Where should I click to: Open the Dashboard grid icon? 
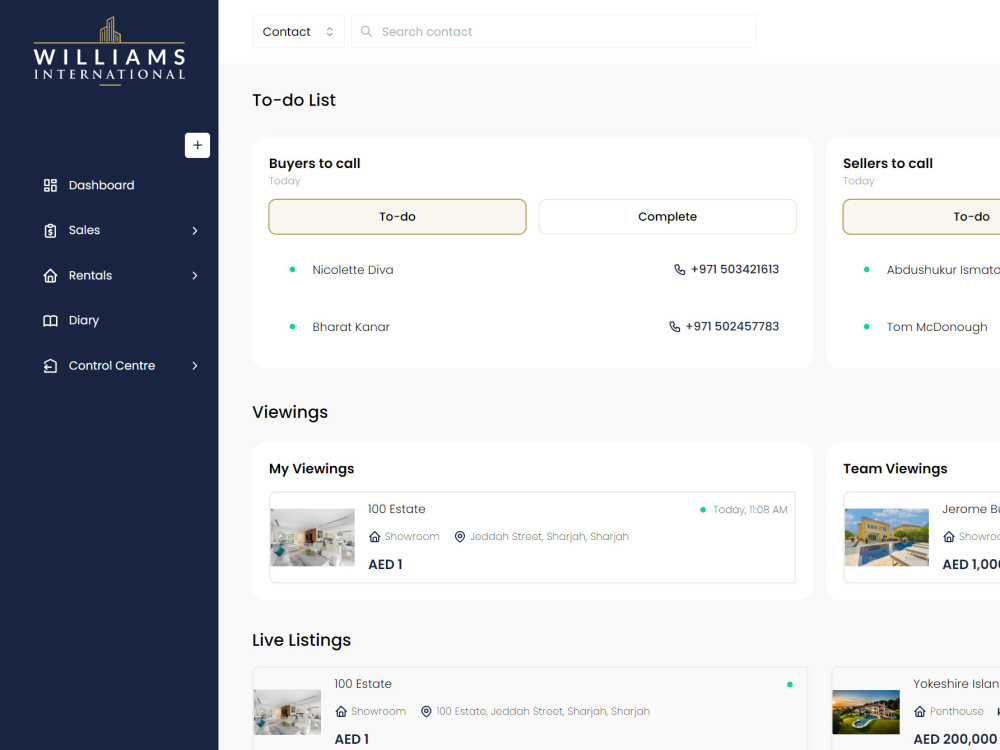50,186
